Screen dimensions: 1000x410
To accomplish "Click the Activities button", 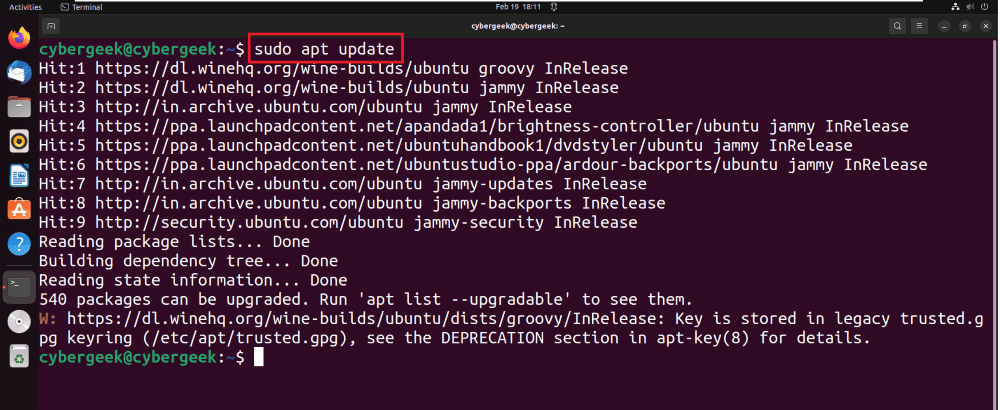I will point(25,7).
